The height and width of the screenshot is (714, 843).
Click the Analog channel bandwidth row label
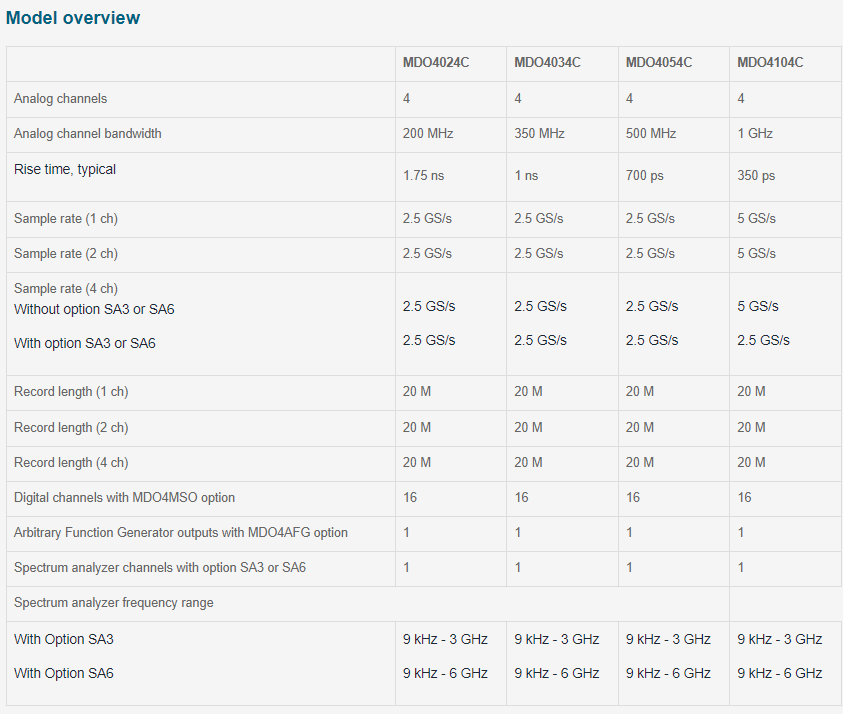pyautogui.click(x=88, y=133)
